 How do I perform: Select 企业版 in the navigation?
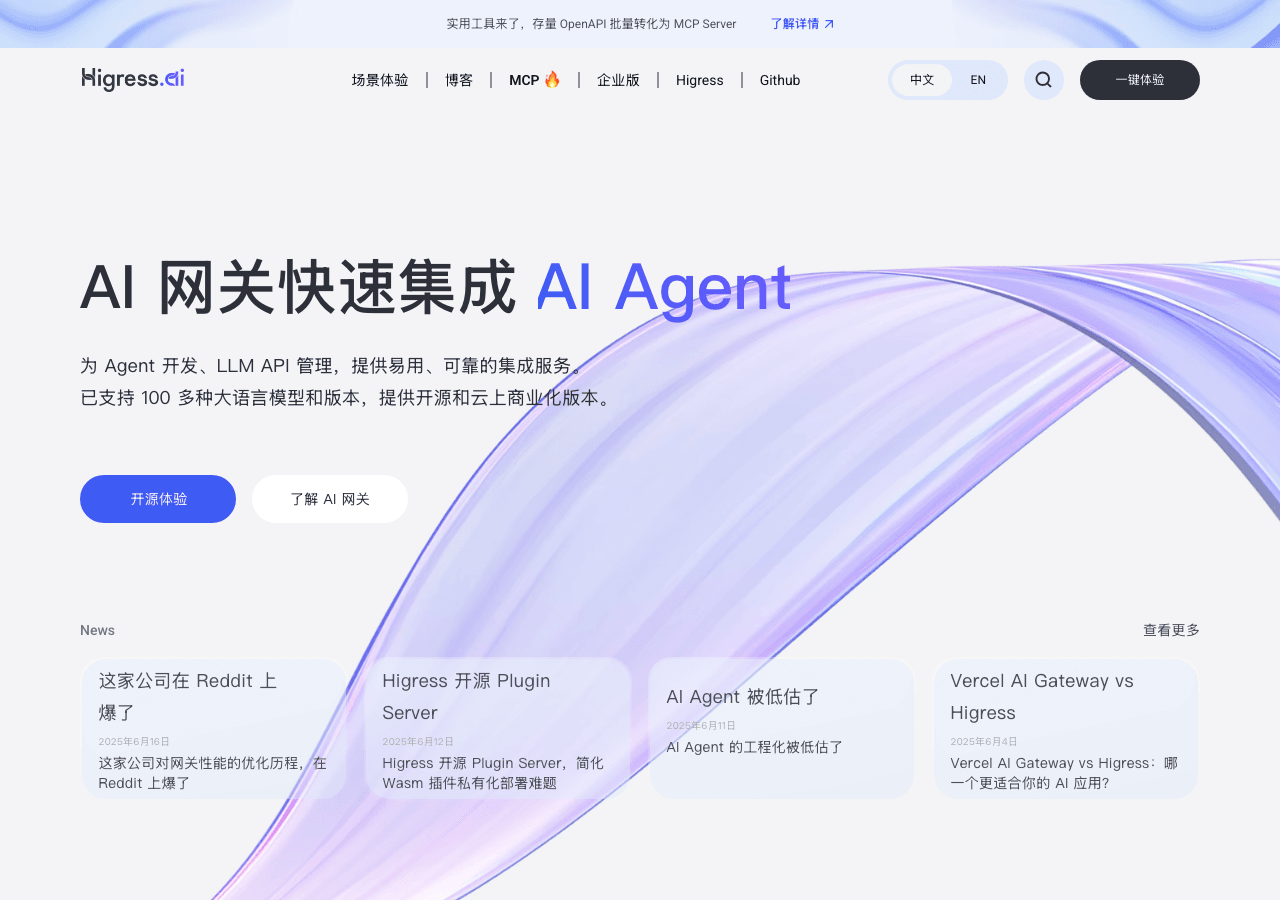point(618,80)
